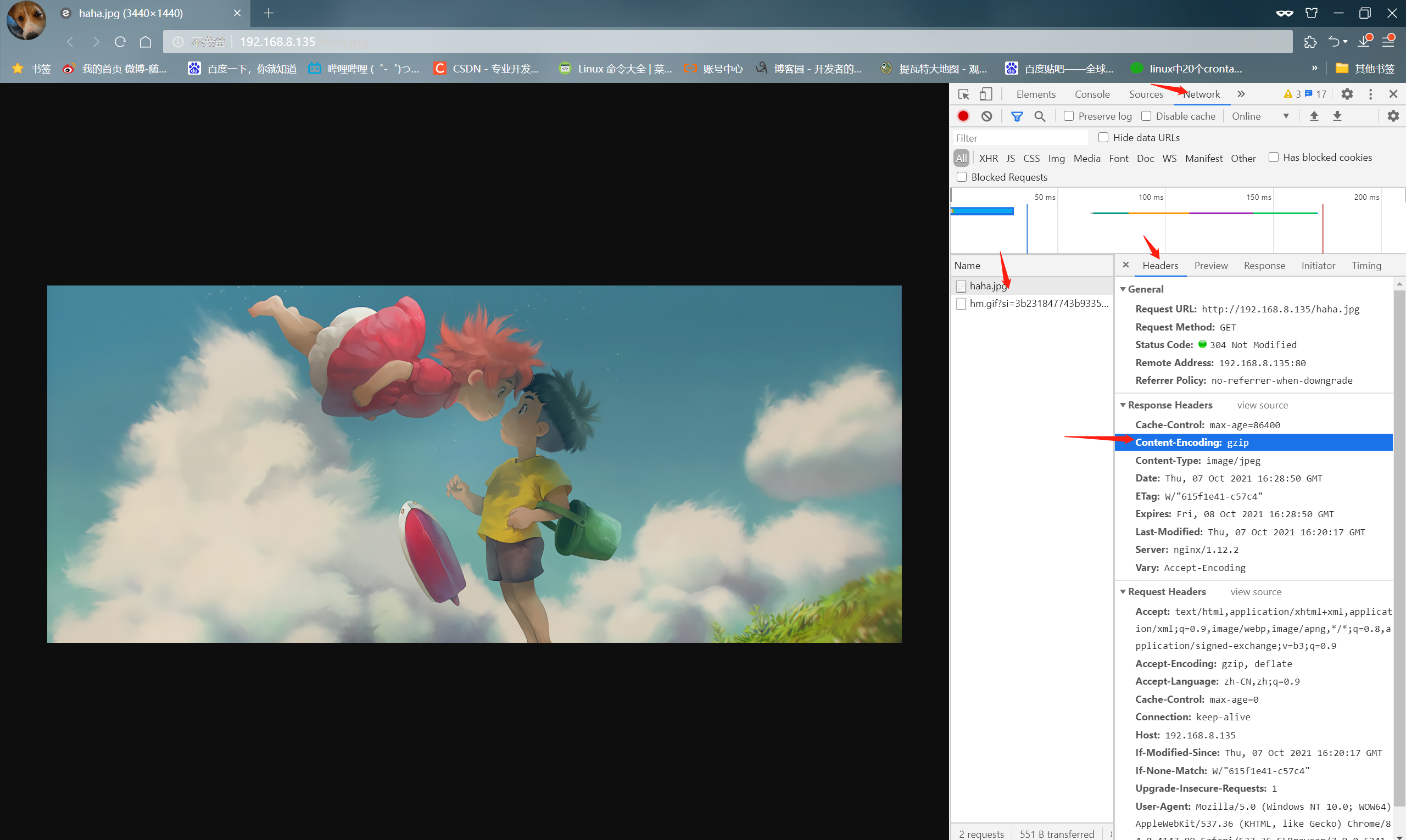Screen dimensions: 1406x840
Task: Click the address bar showing 192.168.8.135
Action: (728, 42)
